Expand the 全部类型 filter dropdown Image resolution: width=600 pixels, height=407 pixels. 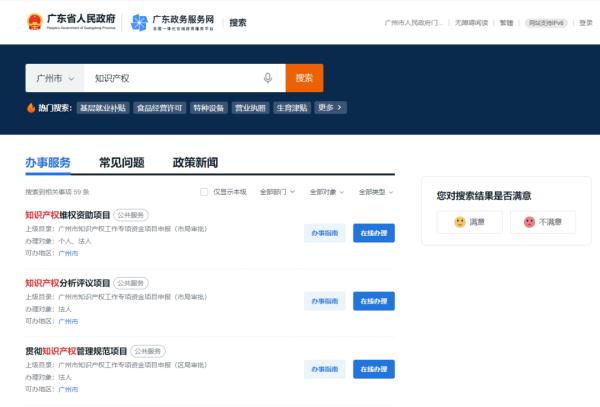click(x=376, y=192)
